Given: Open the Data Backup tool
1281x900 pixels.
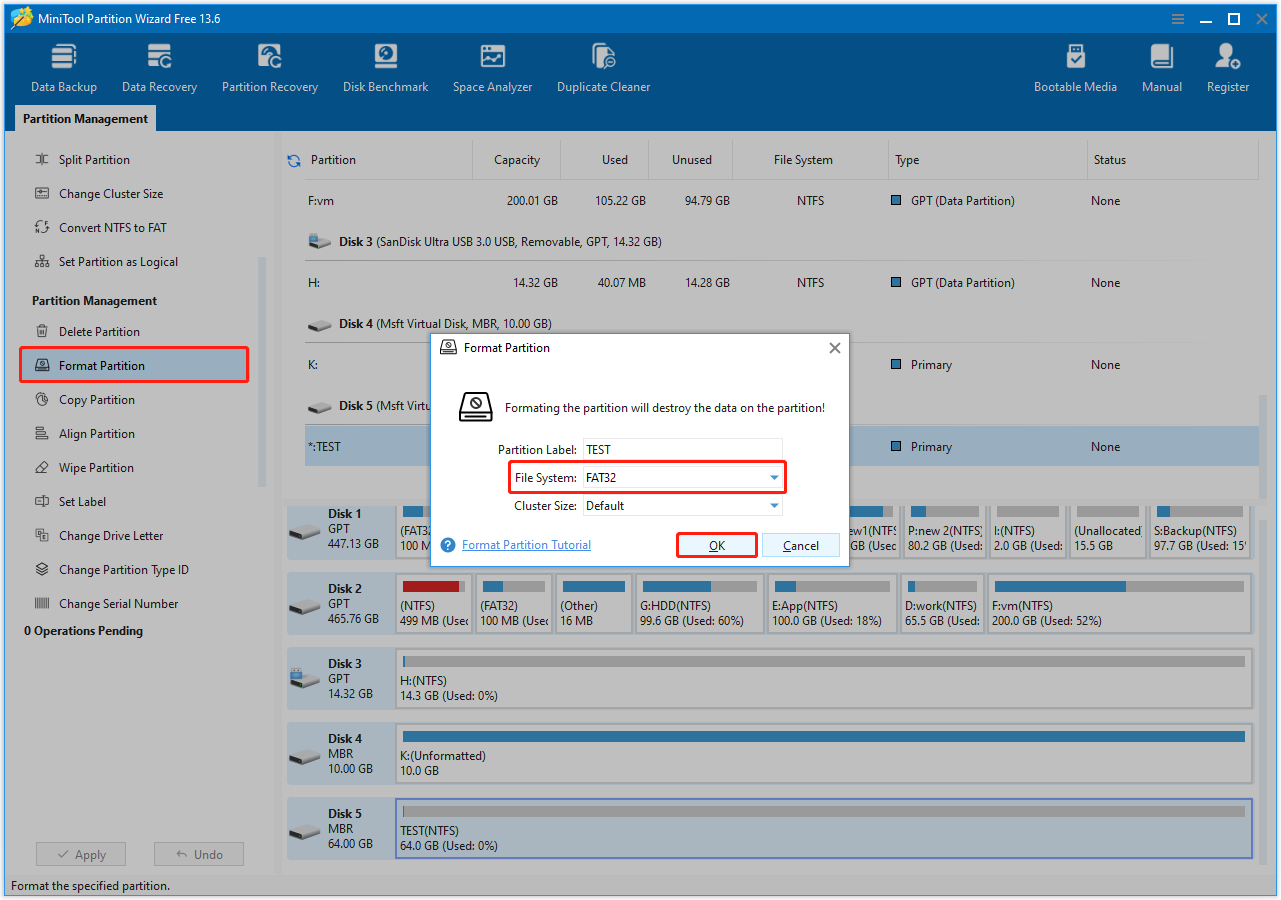Looking at the screenshot, I should (x=64, y=69).
